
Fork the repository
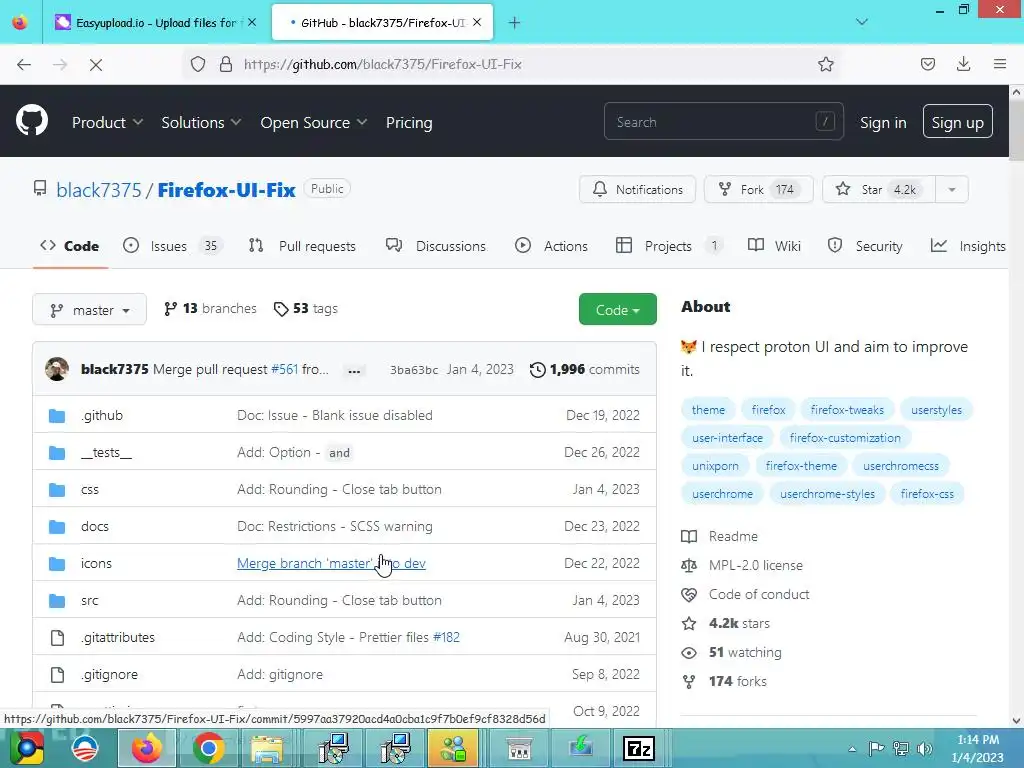click(x=758, y=189)
